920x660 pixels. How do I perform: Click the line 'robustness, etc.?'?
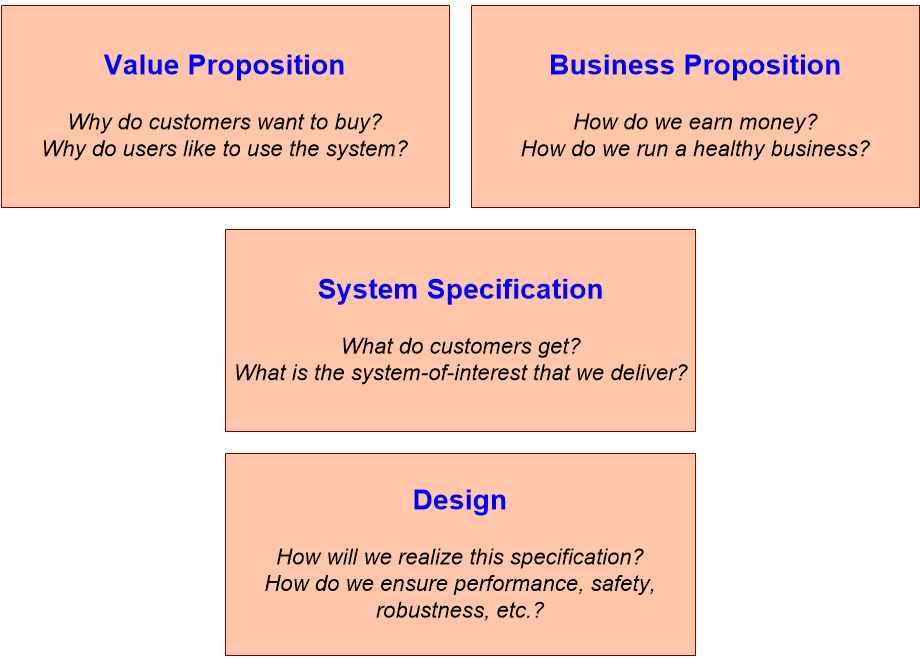pyautogui.click(x=460, y=609)
